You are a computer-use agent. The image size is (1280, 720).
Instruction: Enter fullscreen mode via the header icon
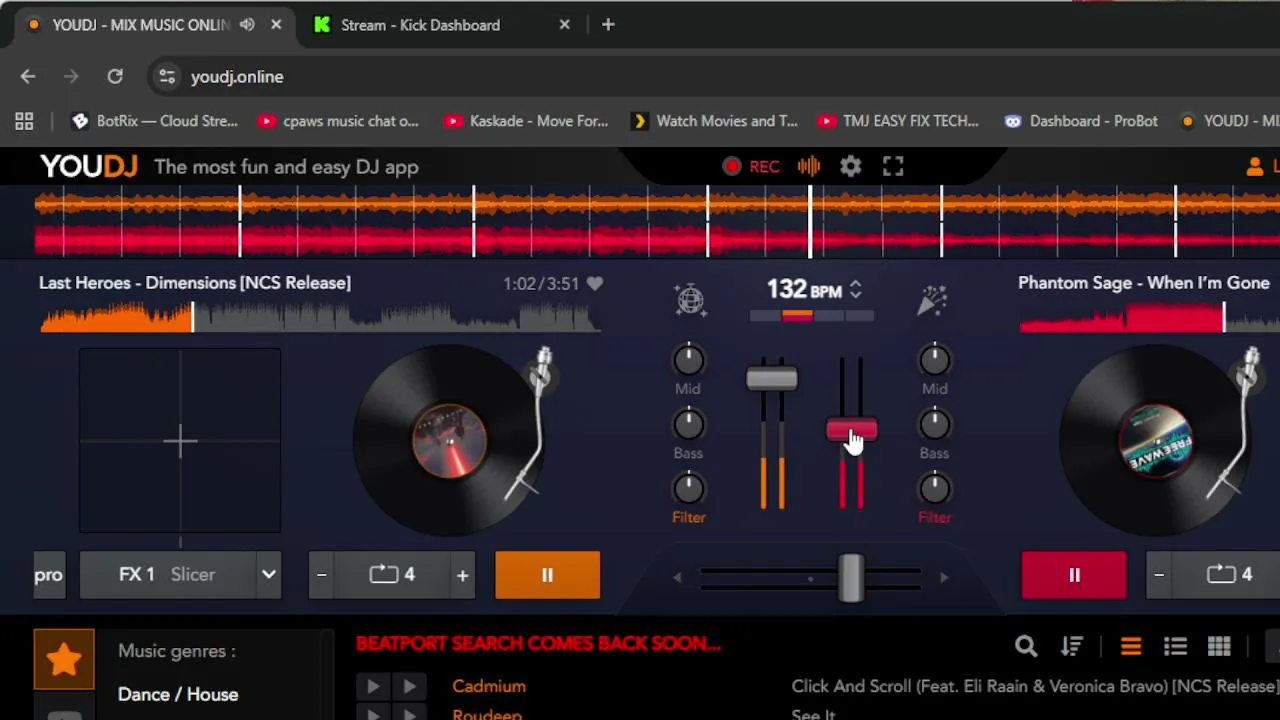[x=893, y=167]
